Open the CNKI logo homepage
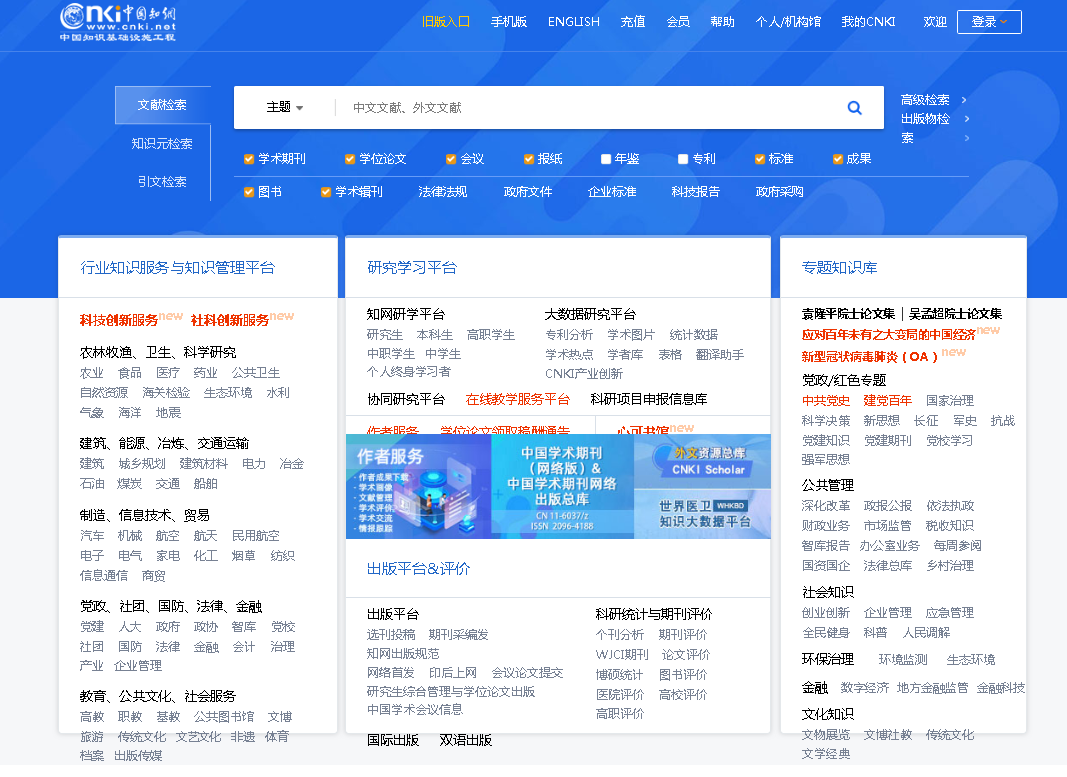 tap(118, 22)
